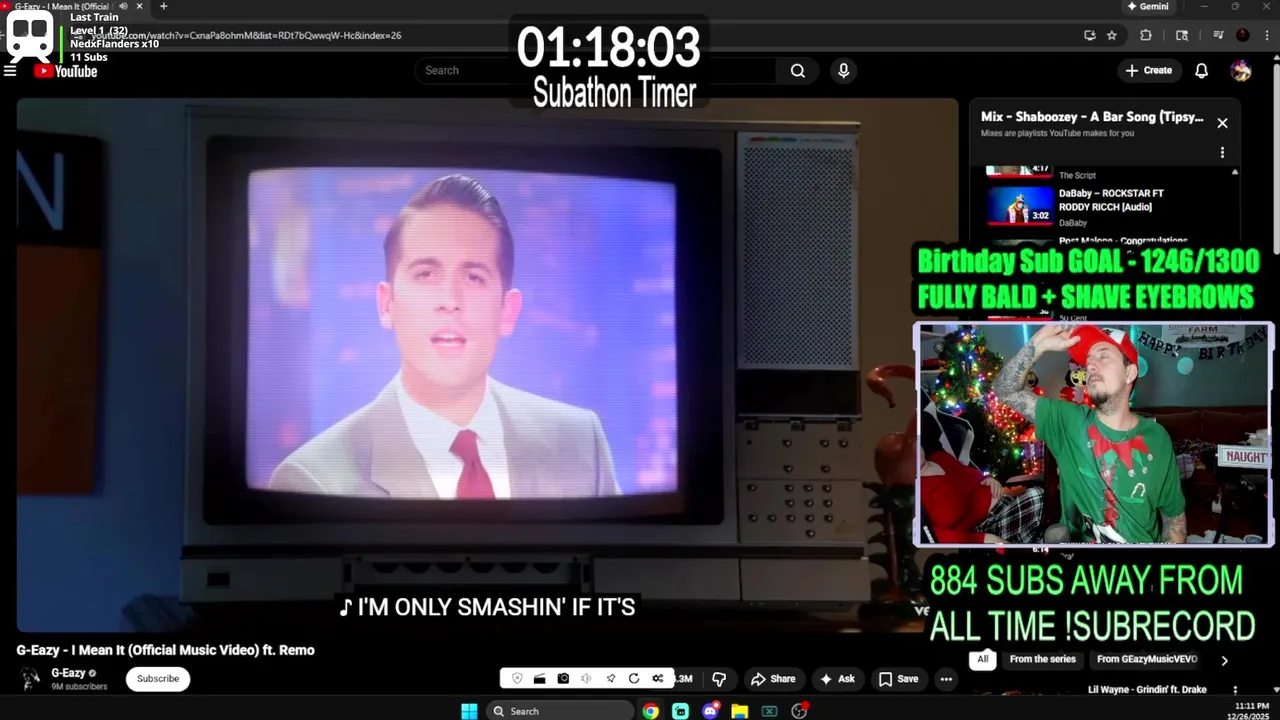Open the YouTube guide hamburger menu
The image size is (1280, 720).
point(10,71)
